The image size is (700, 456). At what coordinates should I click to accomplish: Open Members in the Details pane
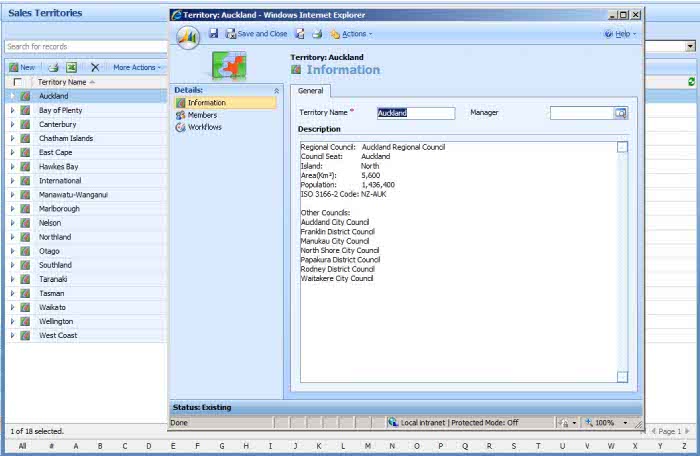tap(201, 115)
